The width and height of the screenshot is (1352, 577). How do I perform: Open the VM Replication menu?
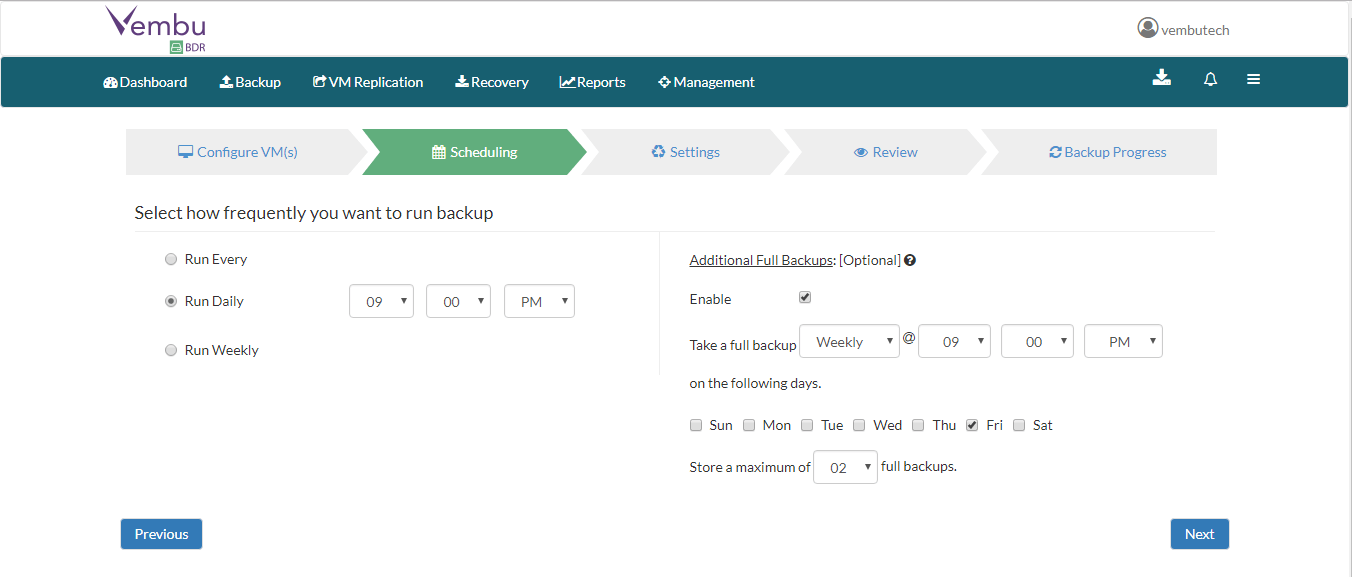[368, 82]
